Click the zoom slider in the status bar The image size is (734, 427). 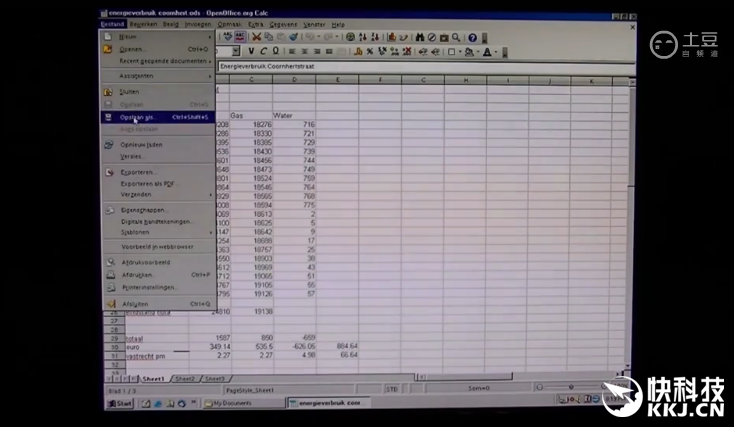click(571, 387)
